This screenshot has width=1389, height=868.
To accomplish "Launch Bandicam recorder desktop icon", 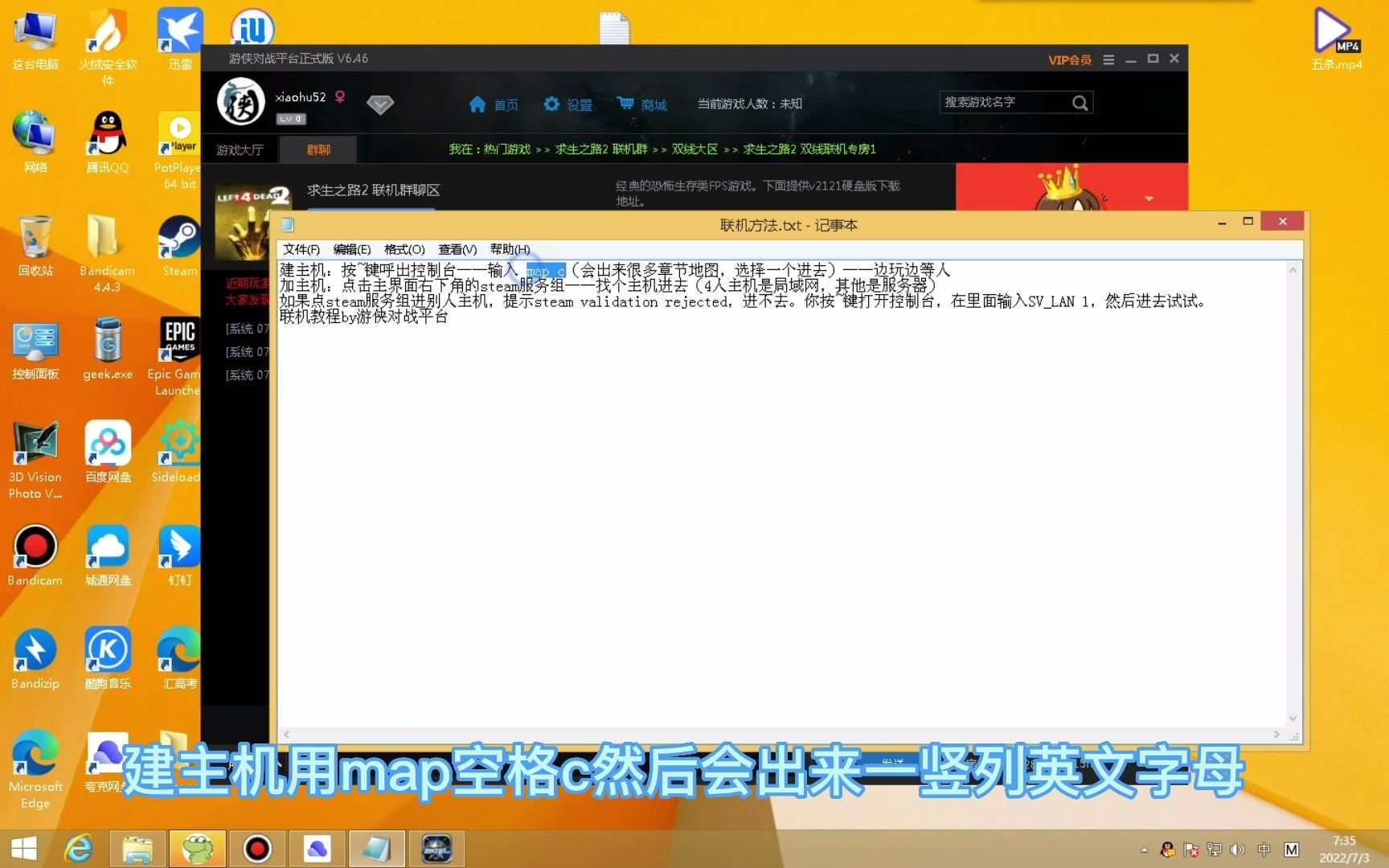I will pyautogui.click(x=35, y=554).
